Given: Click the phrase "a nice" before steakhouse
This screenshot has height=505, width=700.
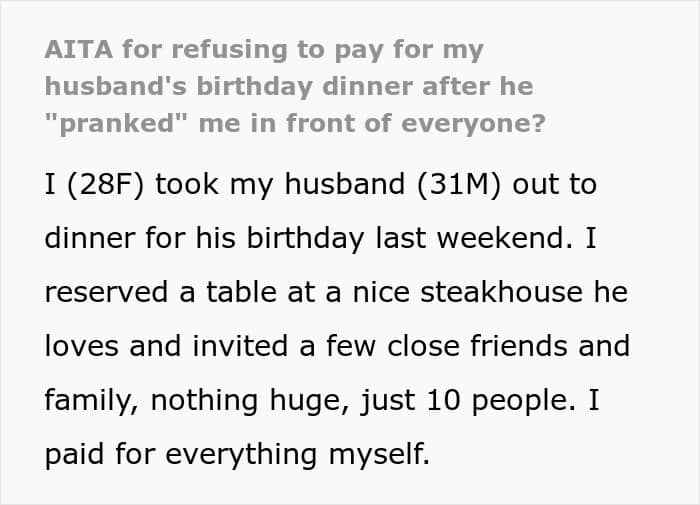Looking at the screenshot, I should pos(364,292).
